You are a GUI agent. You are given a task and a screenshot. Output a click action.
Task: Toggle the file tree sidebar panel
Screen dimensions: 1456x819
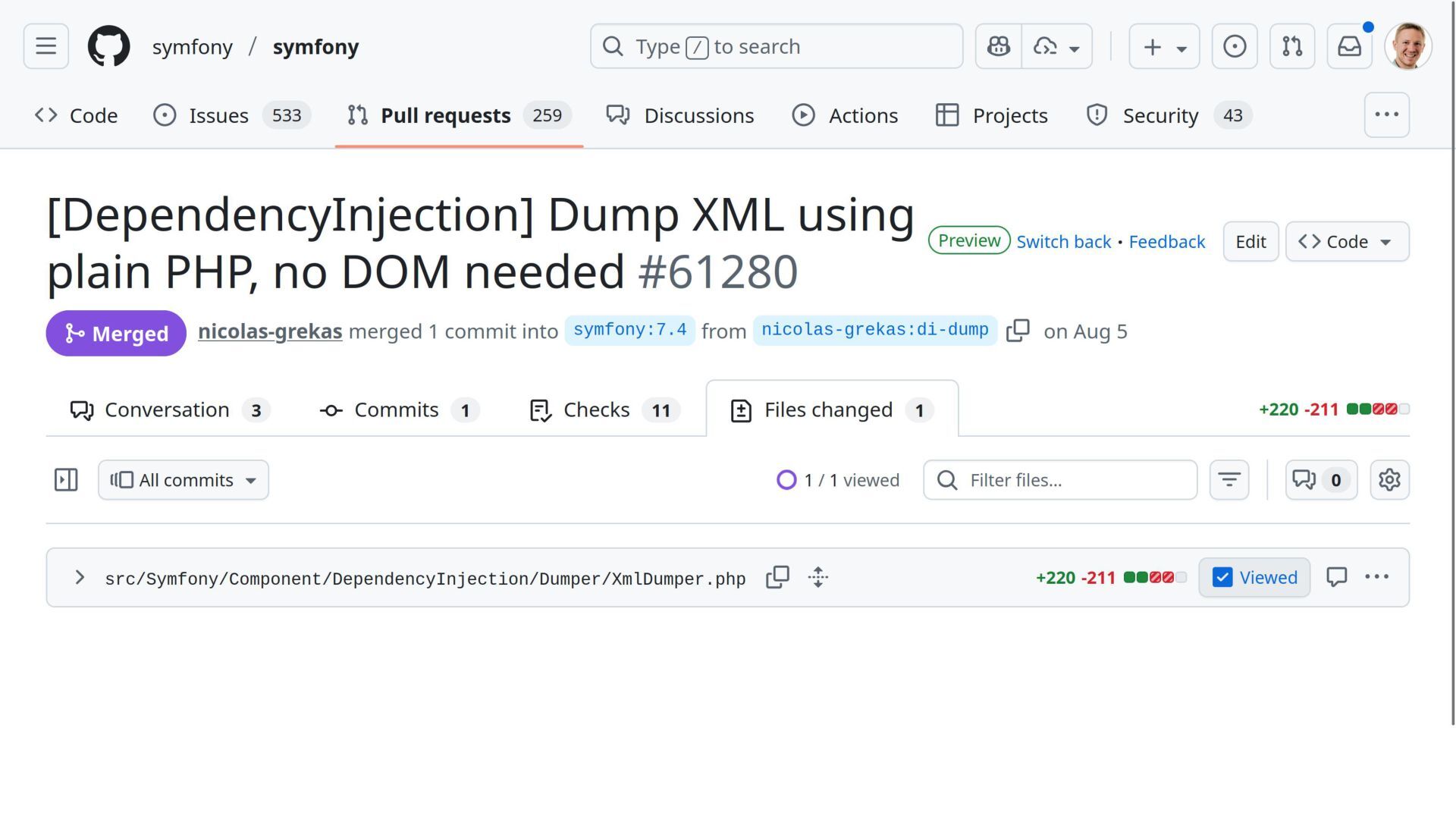pos(66,480)
